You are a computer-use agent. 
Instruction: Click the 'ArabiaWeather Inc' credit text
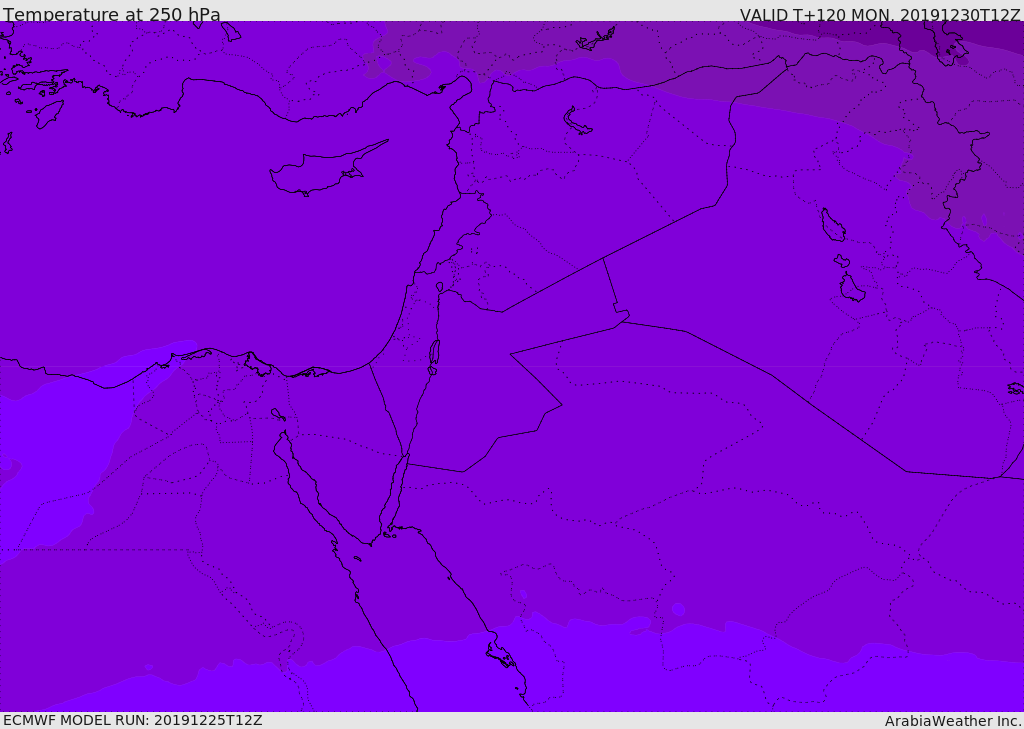[x=952, y=721]
